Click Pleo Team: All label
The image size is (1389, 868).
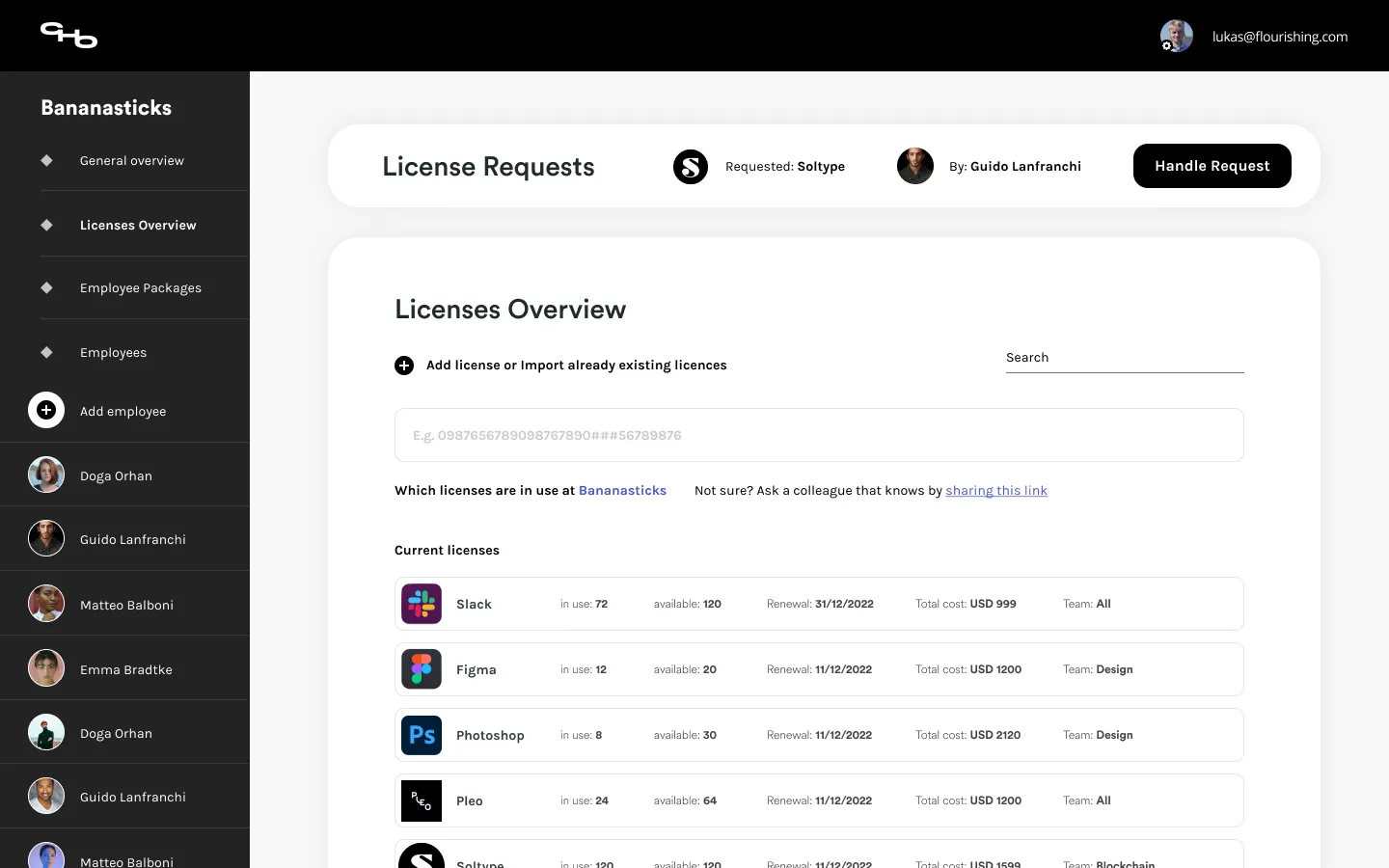click(x=1087, y=800)
